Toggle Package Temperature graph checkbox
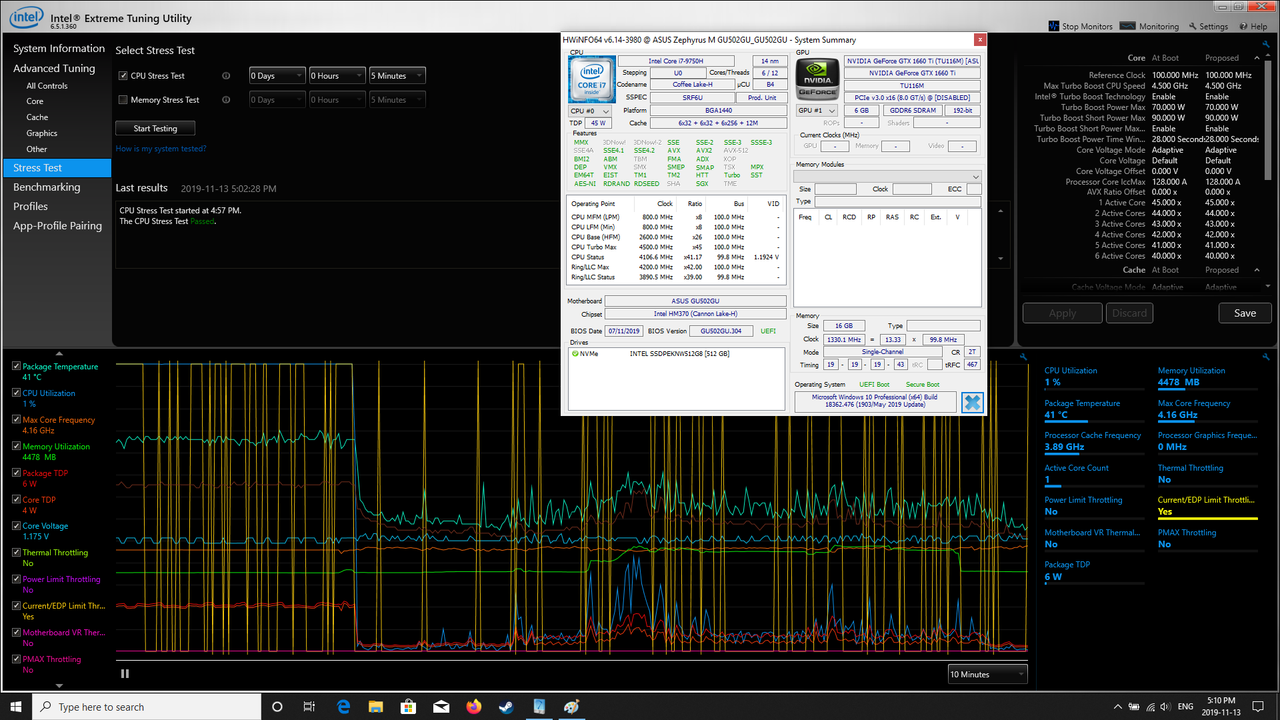Image resolution: width=1280 pixels, height=720 pixels. (16, 367)
